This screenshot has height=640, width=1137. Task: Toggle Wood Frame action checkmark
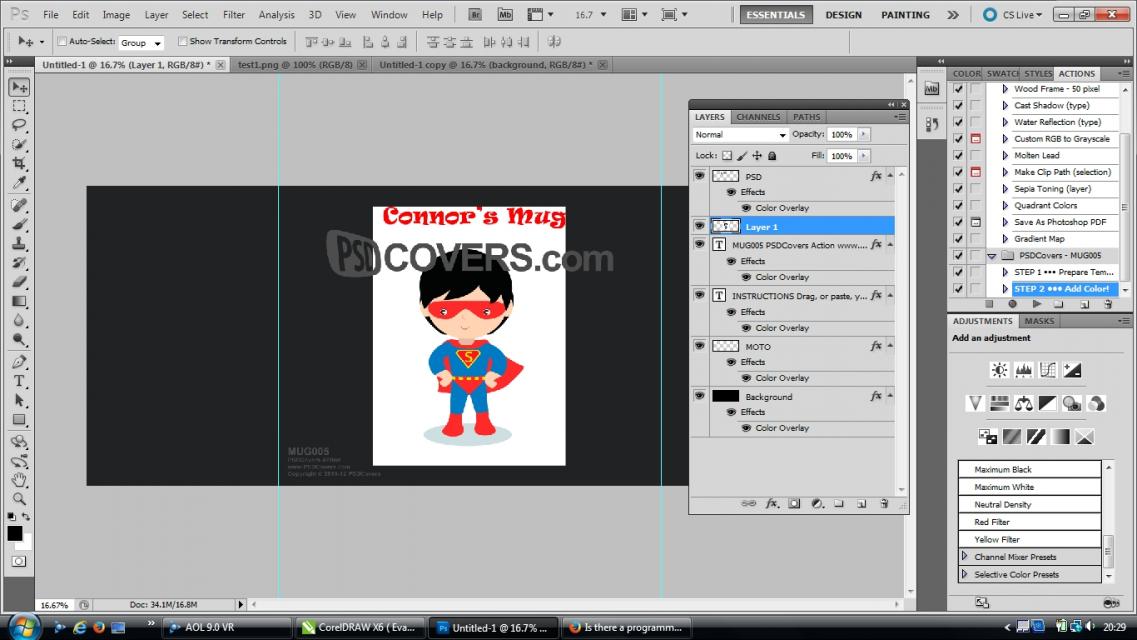click(958, 88)
